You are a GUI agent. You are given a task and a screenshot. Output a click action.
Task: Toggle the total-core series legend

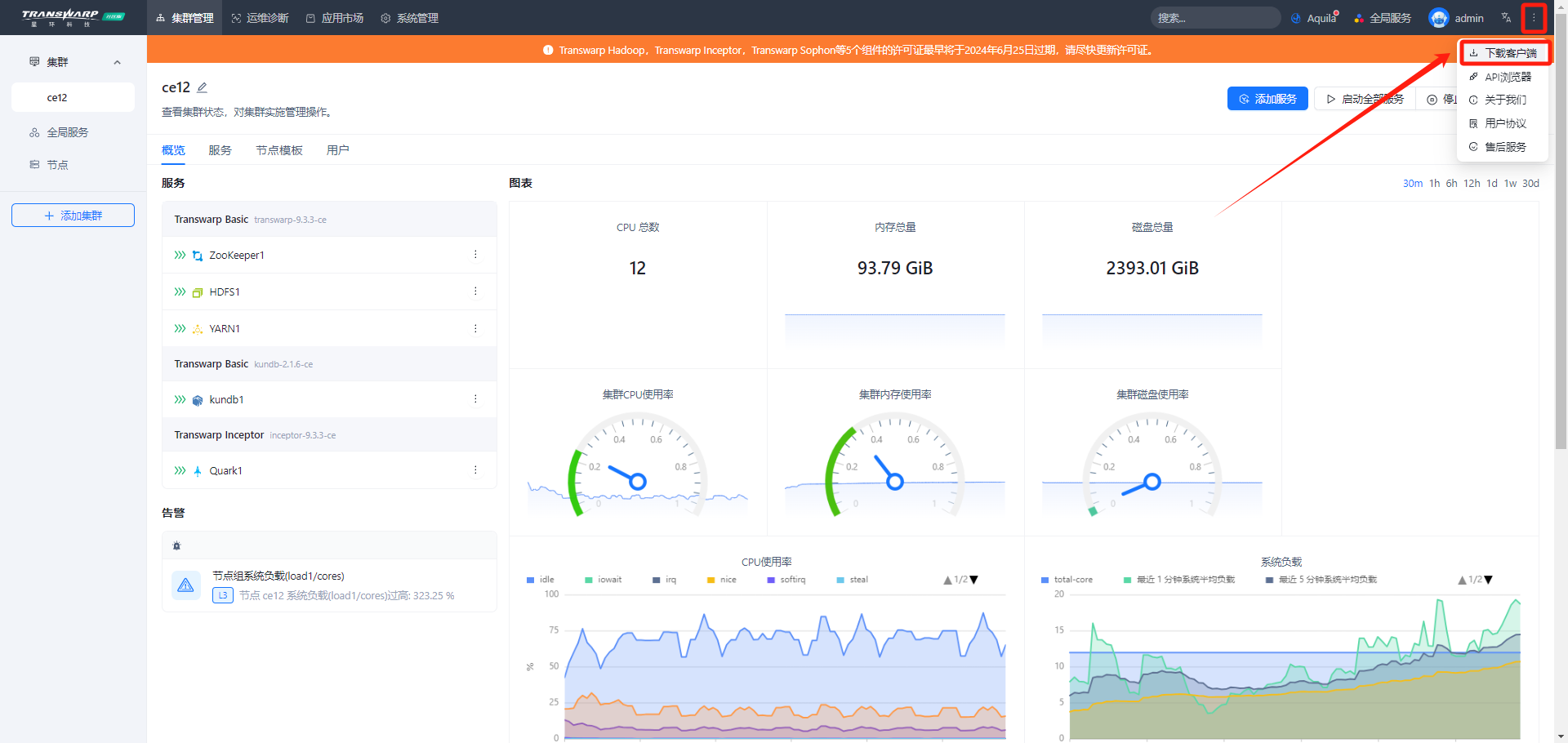(1067, 580)
